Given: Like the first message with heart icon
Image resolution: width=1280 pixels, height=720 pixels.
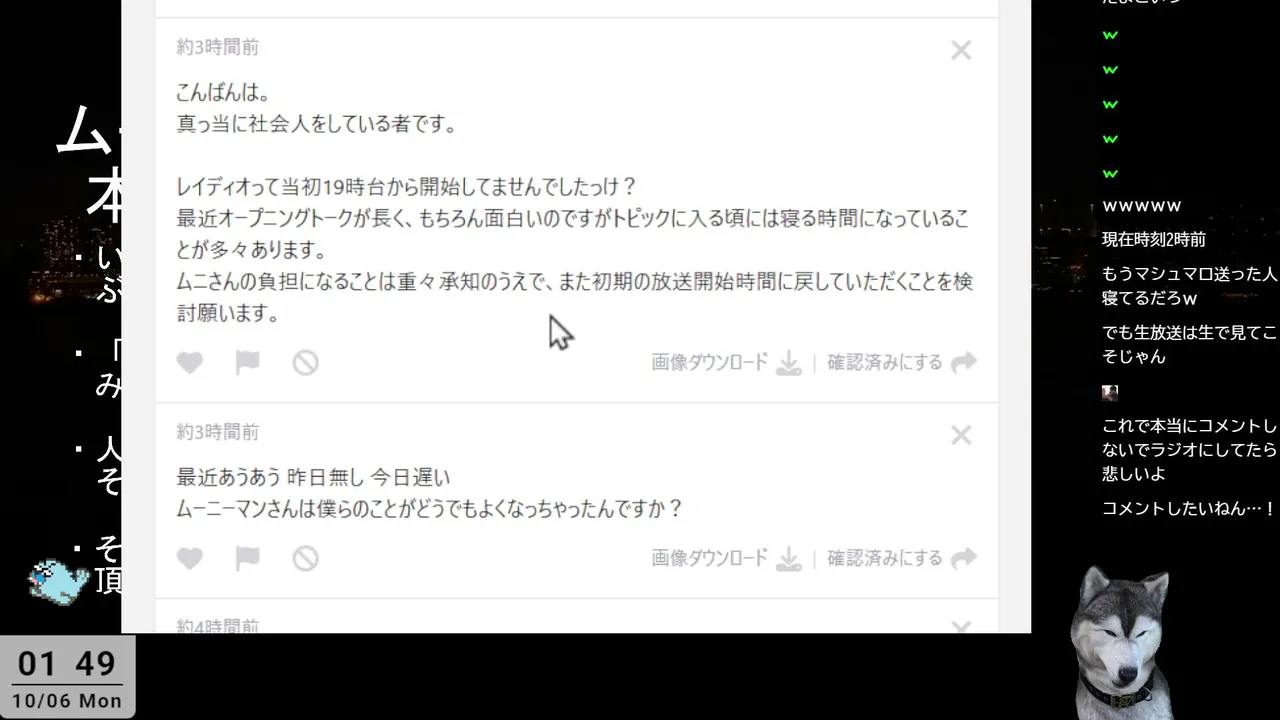Looking at the screenshot, I should click(x=190, y=363).
